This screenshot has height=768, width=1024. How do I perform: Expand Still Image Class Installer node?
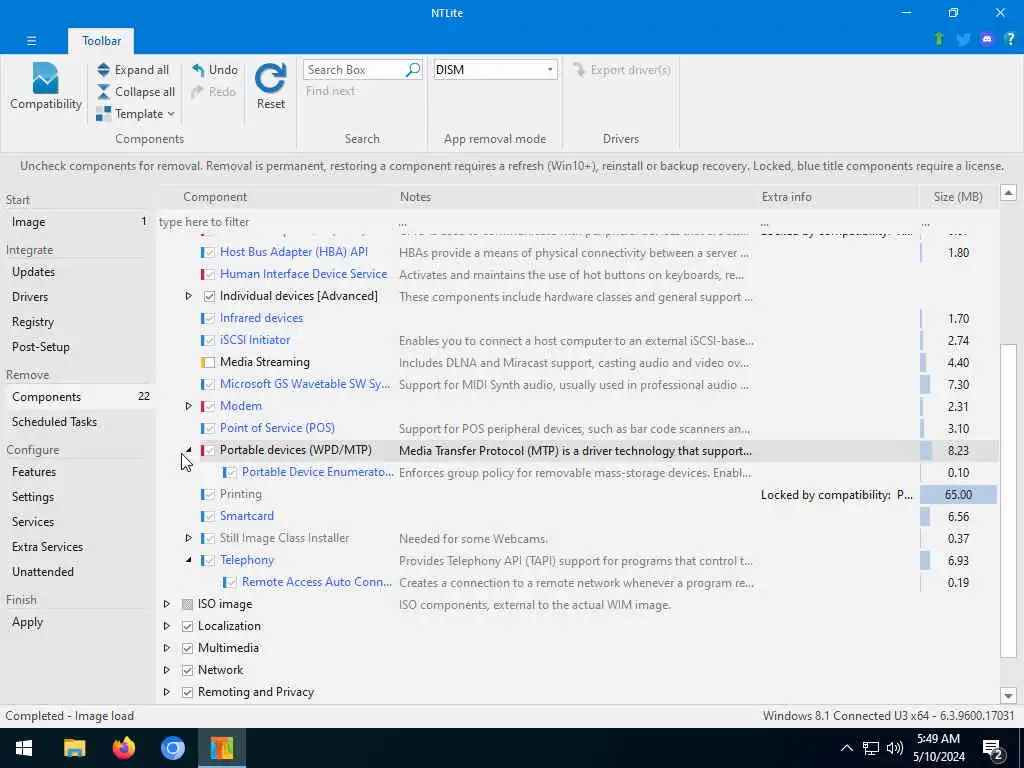coord(188,538)
